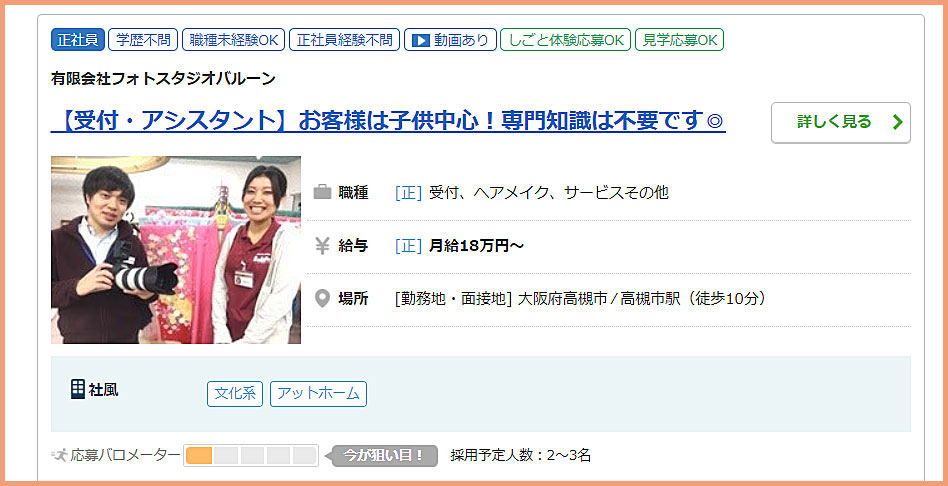Click the running person icon near 応募バロメーター
Screen dimensions: 948x486
point(60,455)
